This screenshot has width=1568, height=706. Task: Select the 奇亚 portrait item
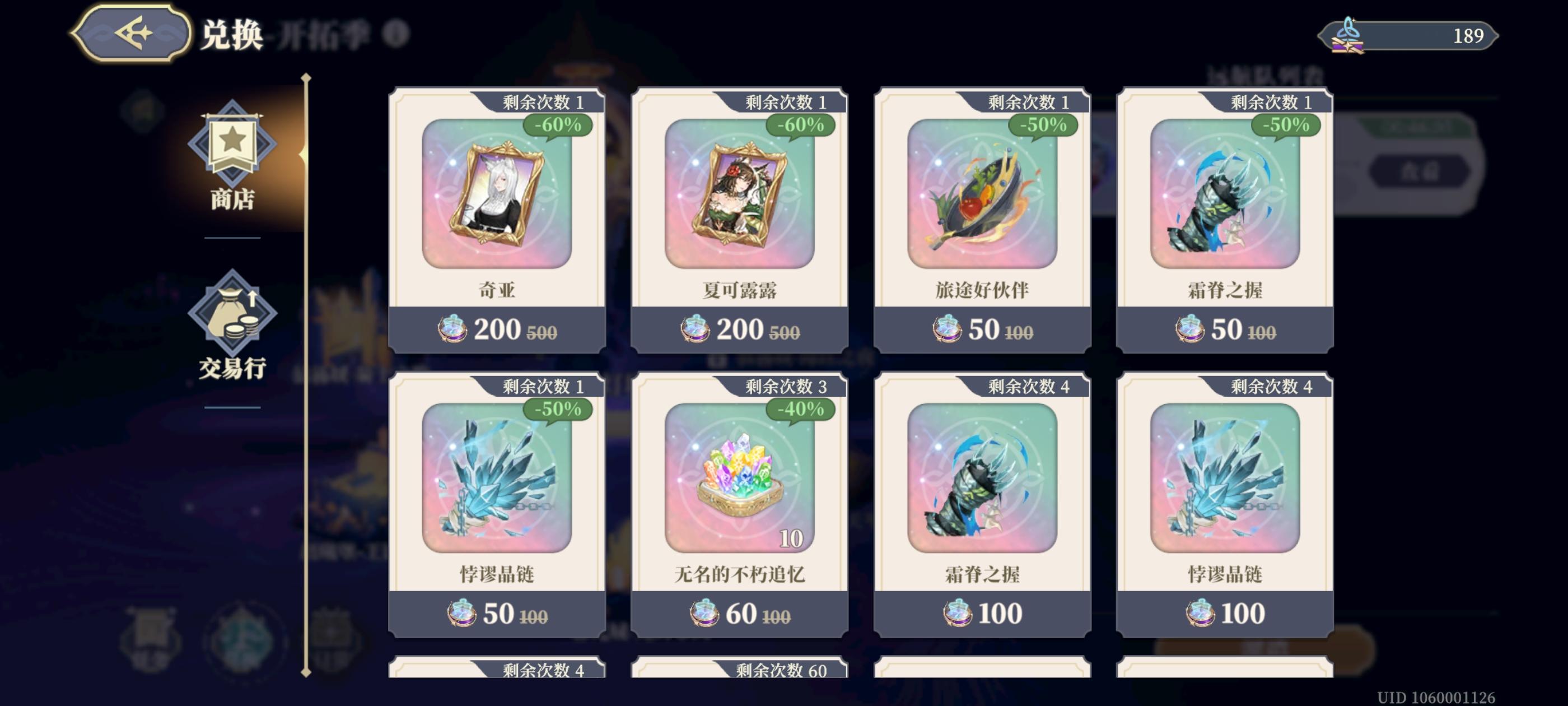[497, 194]
